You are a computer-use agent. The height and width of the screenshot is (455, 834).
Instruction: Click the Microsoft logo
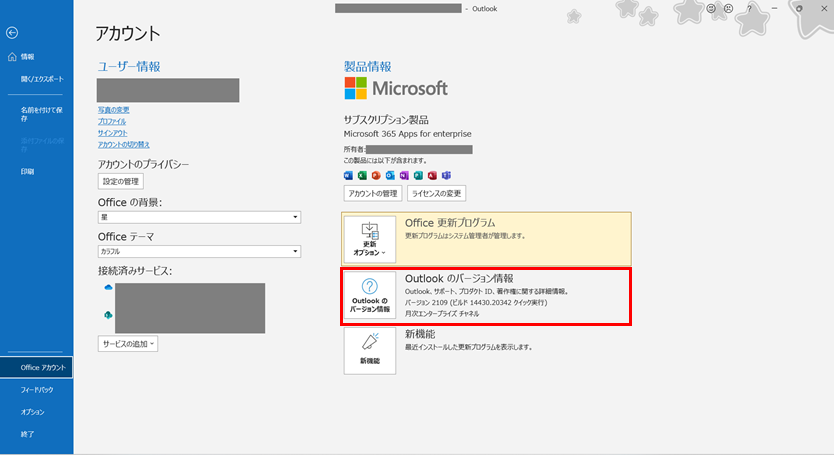[396, 88]
